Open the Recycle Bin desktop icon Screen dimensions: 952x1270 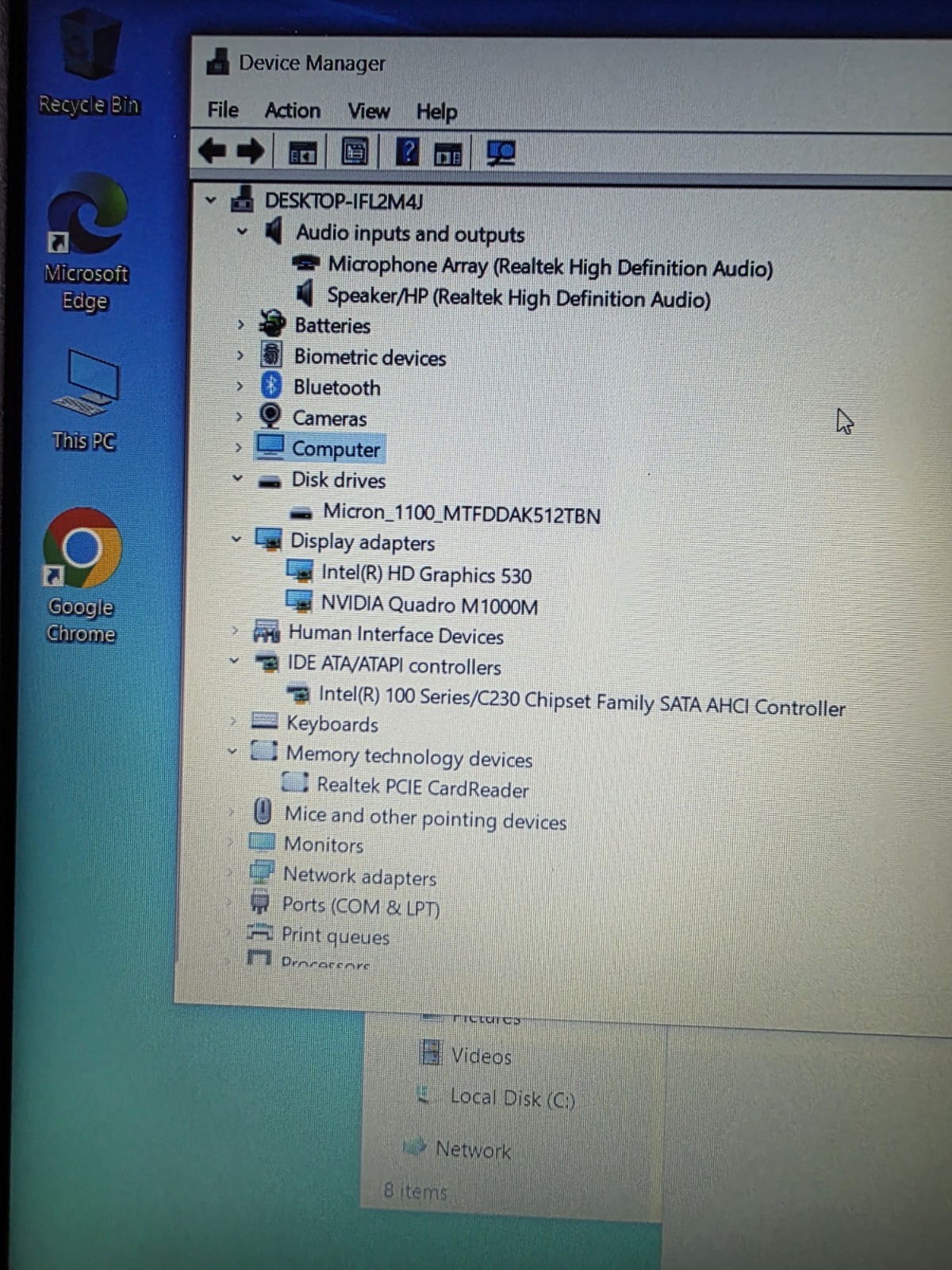click(89, 63)
